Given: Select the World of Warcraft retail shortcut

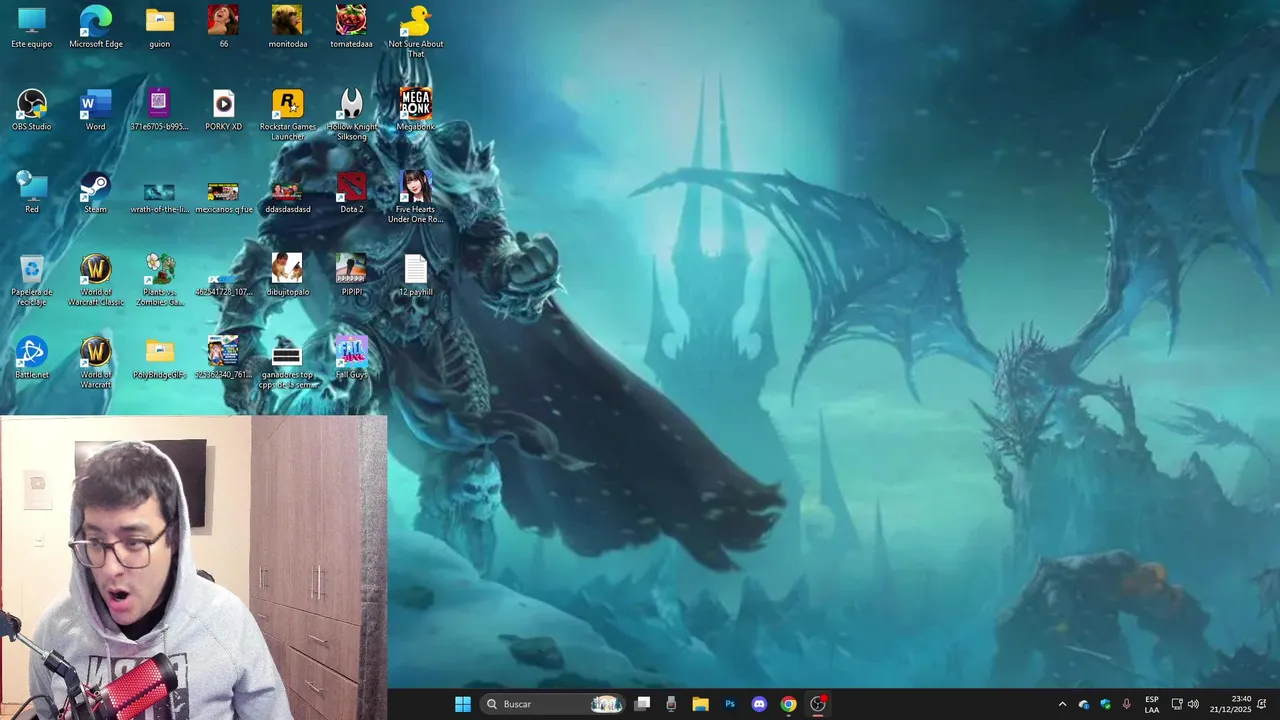Looking at the screenshot, I should click(96, 363).
